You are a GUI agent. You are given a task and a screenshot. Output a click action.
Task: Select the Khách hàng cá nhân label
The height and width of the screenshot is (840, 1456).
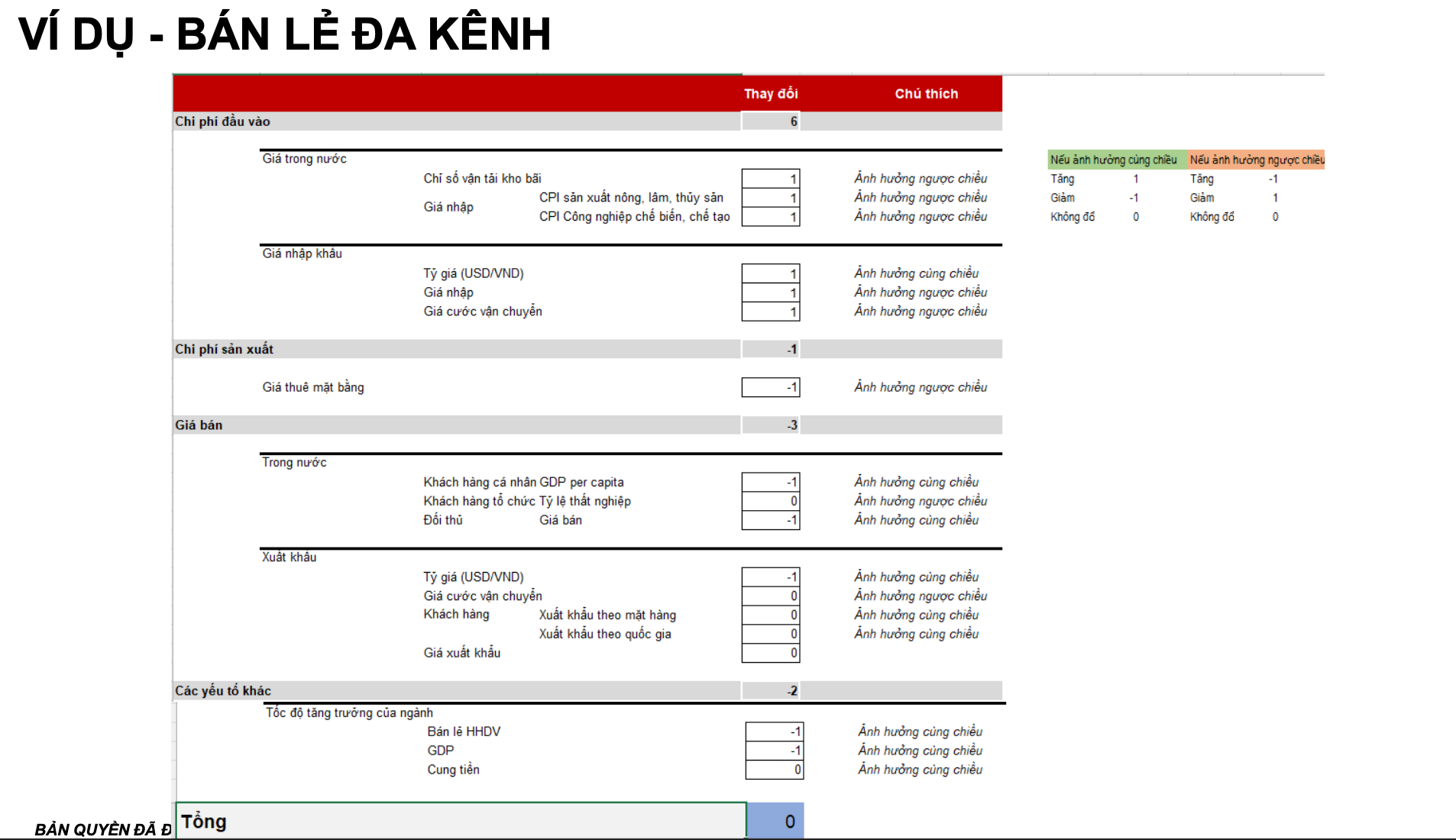(480, 483)
